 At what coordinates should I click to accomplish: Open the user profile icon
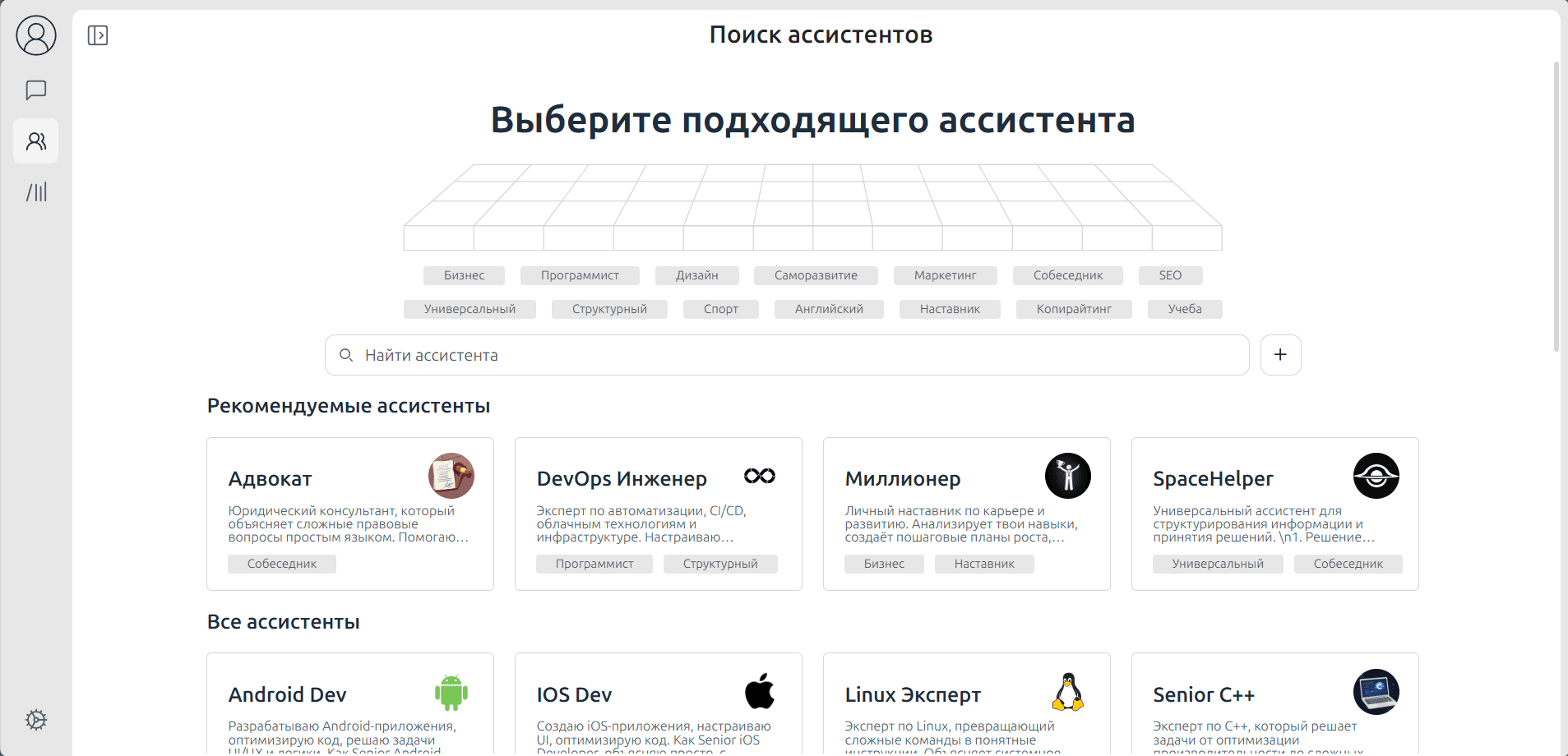click(x=36, y=35)
